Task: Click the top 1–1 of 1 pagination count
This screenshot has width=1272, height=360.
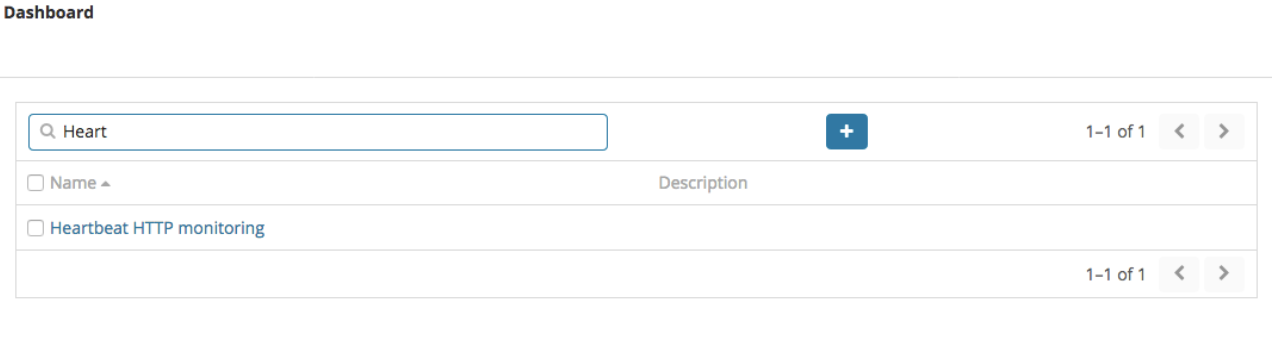Action: 1115,131
